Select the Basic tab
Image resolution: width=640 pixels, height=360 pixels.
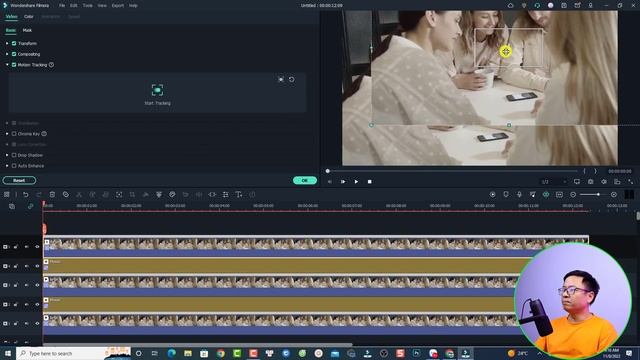pyautogui.click(x=11, y=30)
